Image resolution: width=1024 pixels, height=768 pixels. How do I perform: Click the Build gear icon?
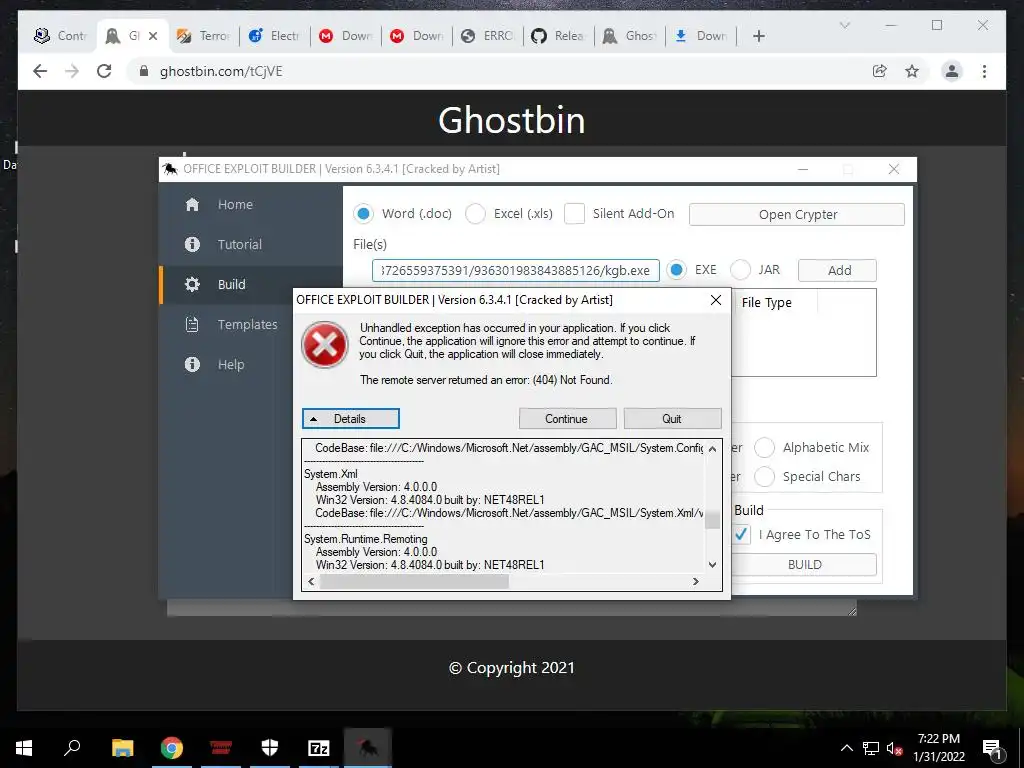point(192,285)
